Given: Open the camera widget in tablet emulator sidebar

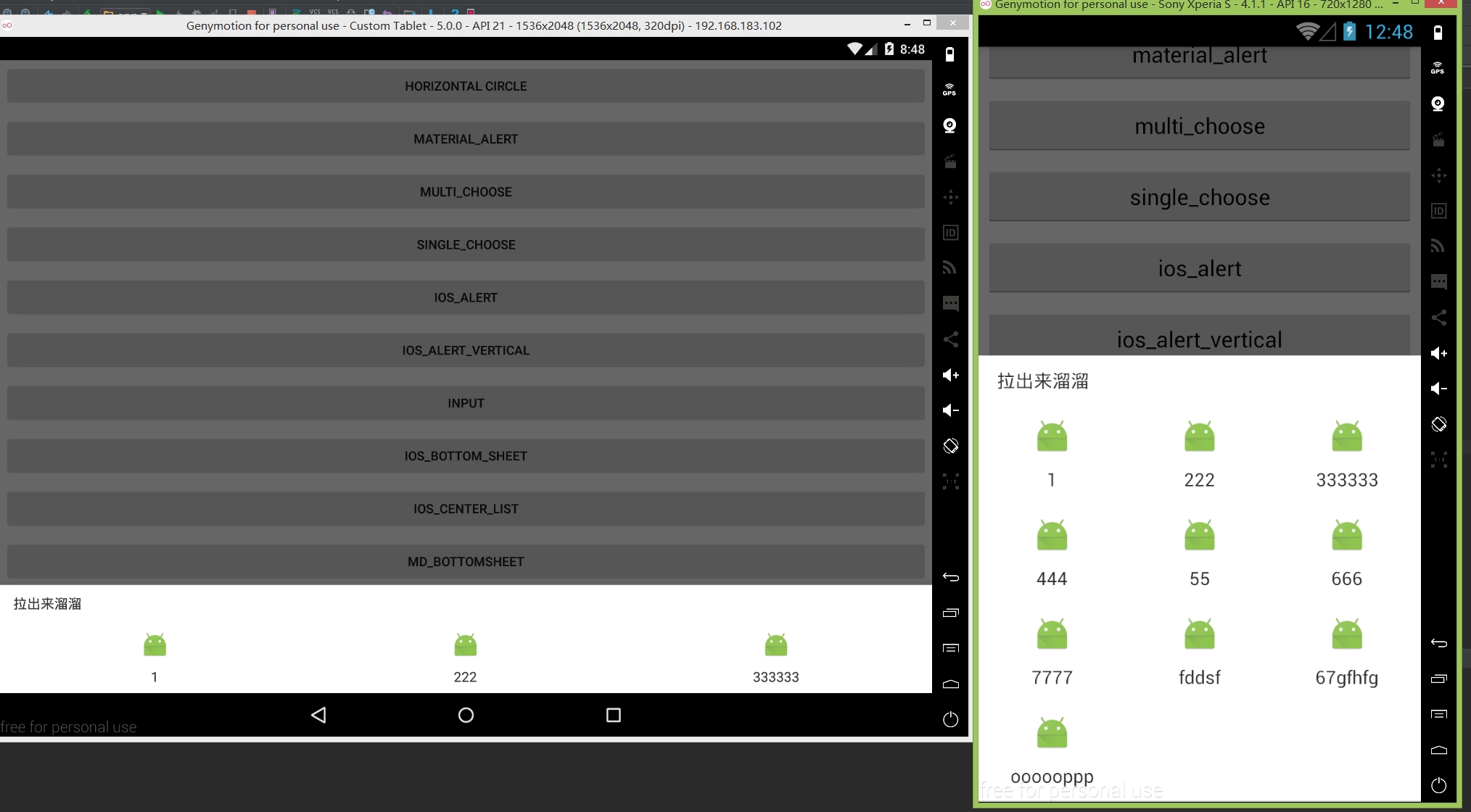Looking at the screenshot, I should (x=949, y=125).
